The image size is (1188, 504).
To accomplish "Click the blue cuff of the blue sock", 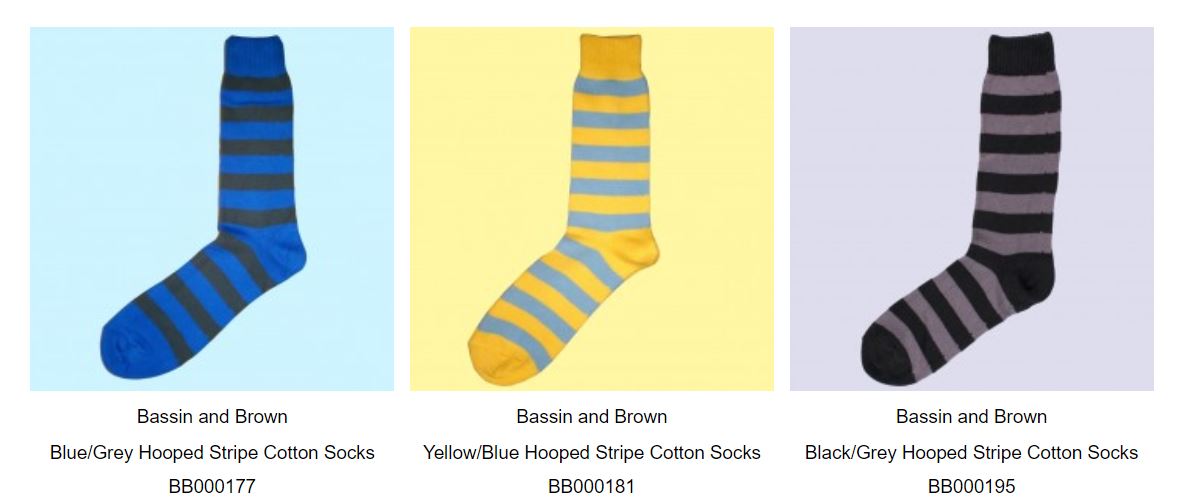I will coord(254,53).
